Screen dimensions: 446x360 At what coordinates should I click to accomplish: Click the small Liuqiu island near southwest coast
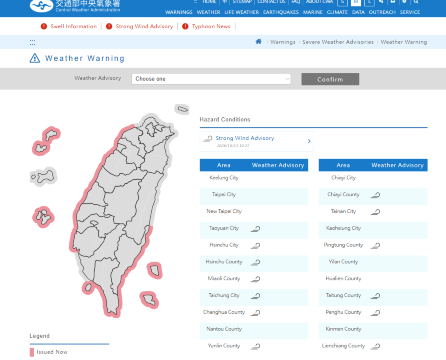tap(88, 287)
